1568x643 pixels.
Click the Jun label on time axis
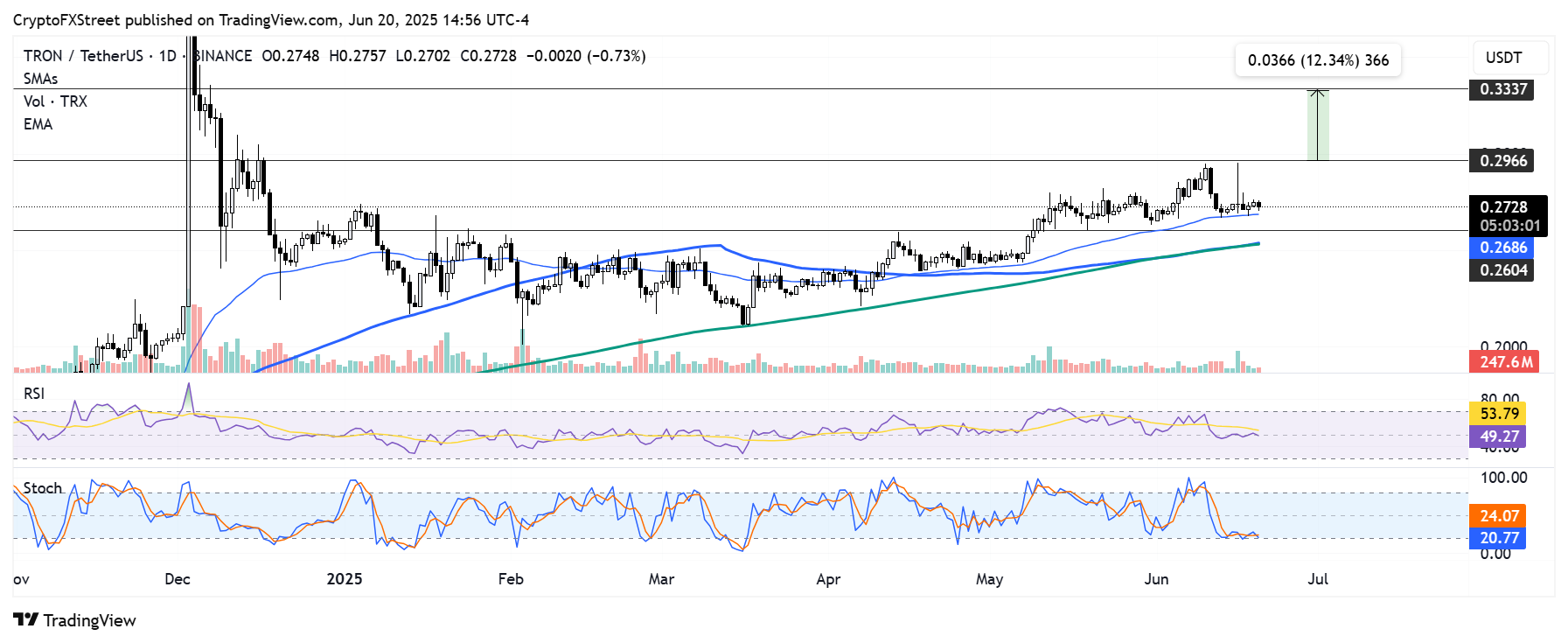(1156, 579)
